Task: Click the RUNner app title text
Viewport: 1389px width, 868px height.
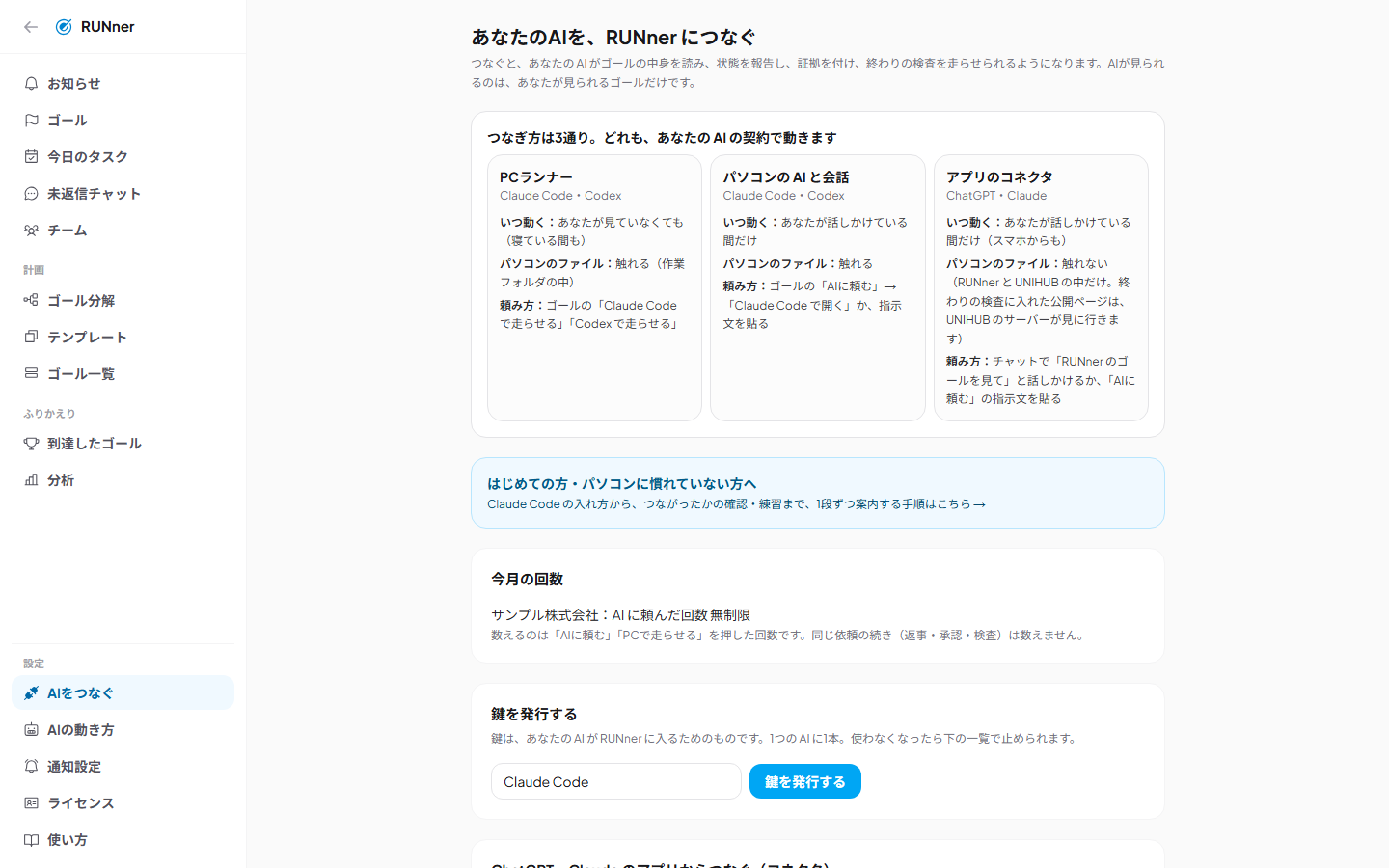Action: point(108,27)
